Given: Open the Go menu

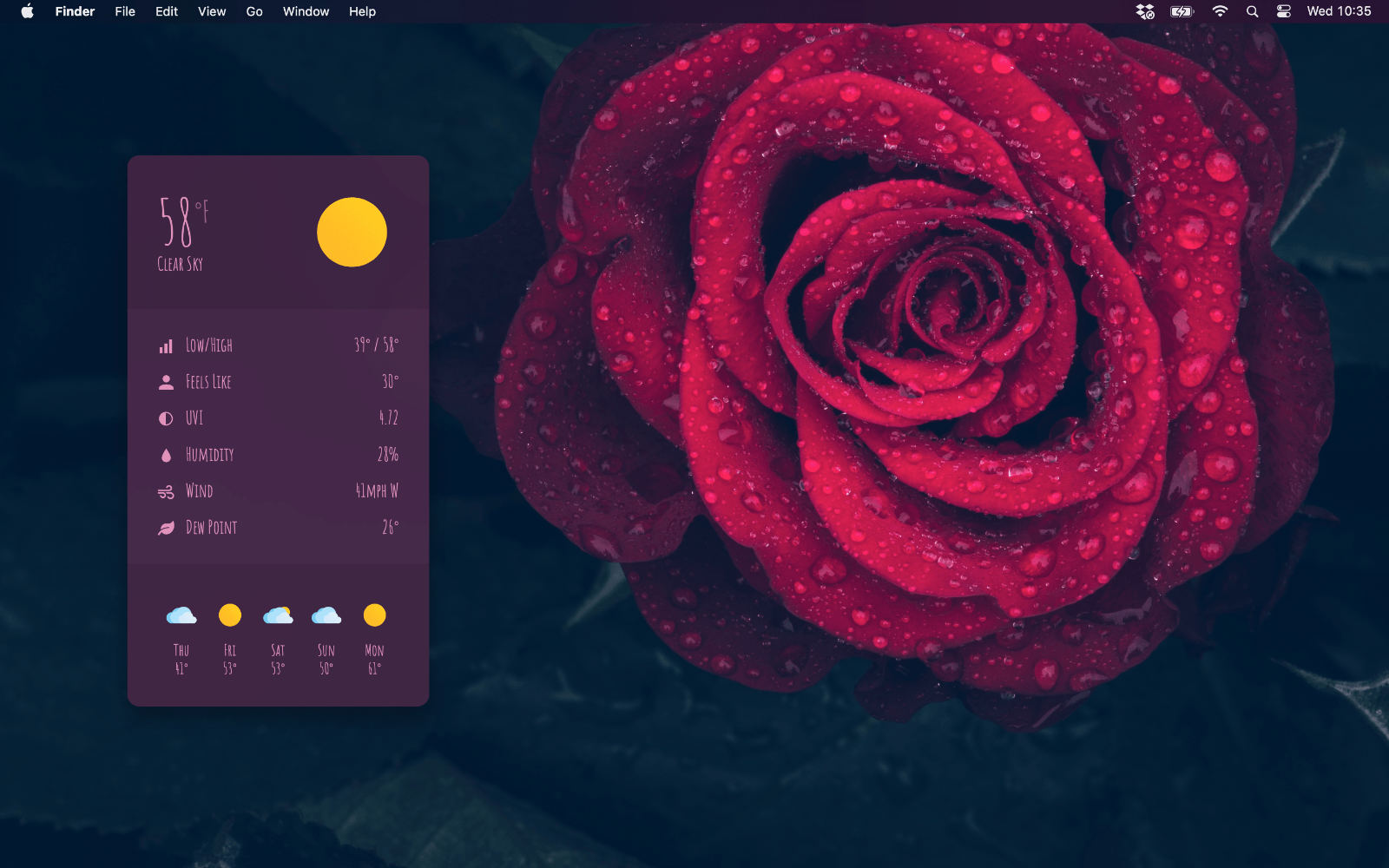Looking at the screenshot, I should pos(254,11).
